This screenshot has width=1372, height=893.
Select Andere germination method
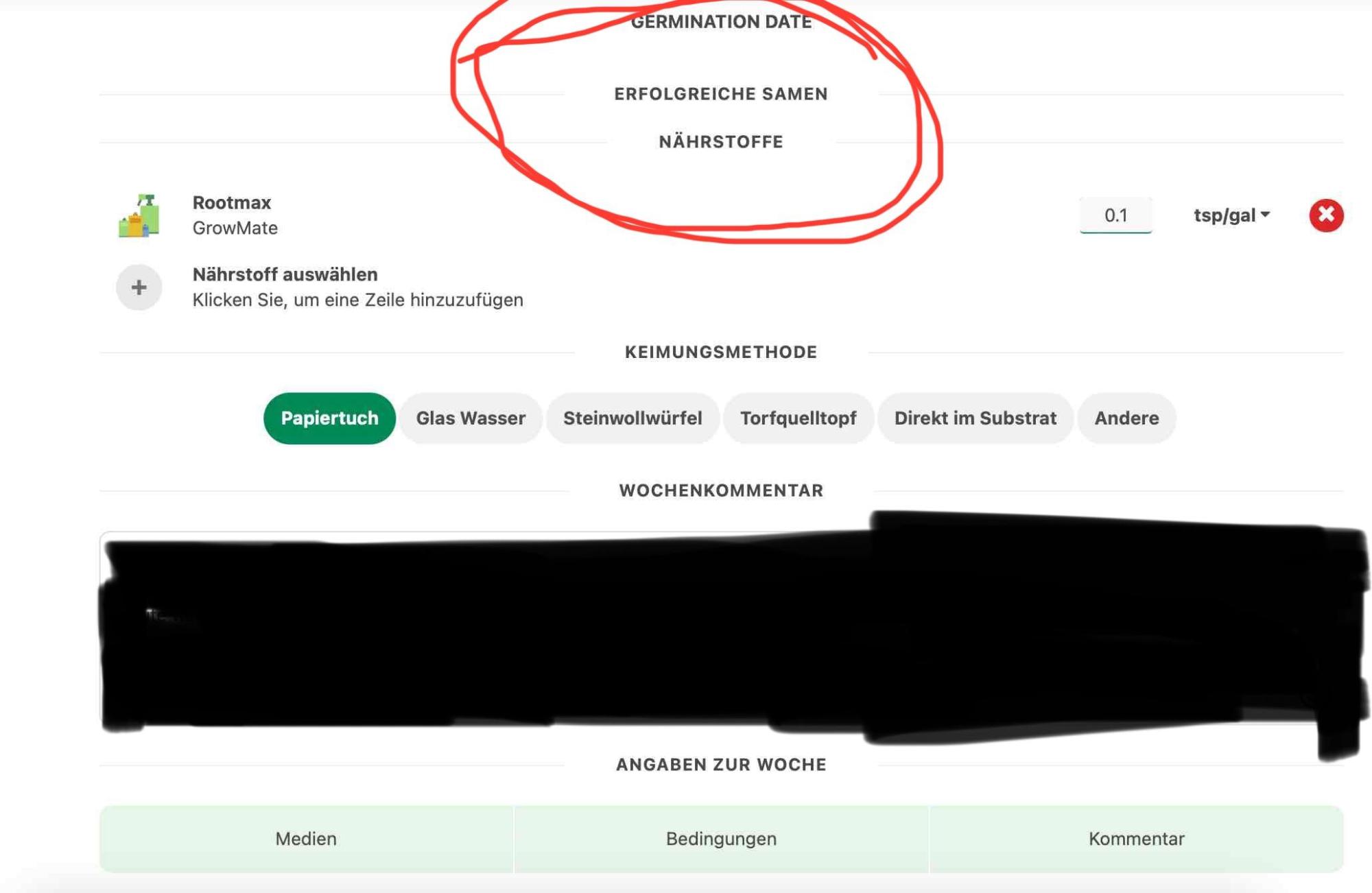pyautogui.click(x=1126, y=418)
